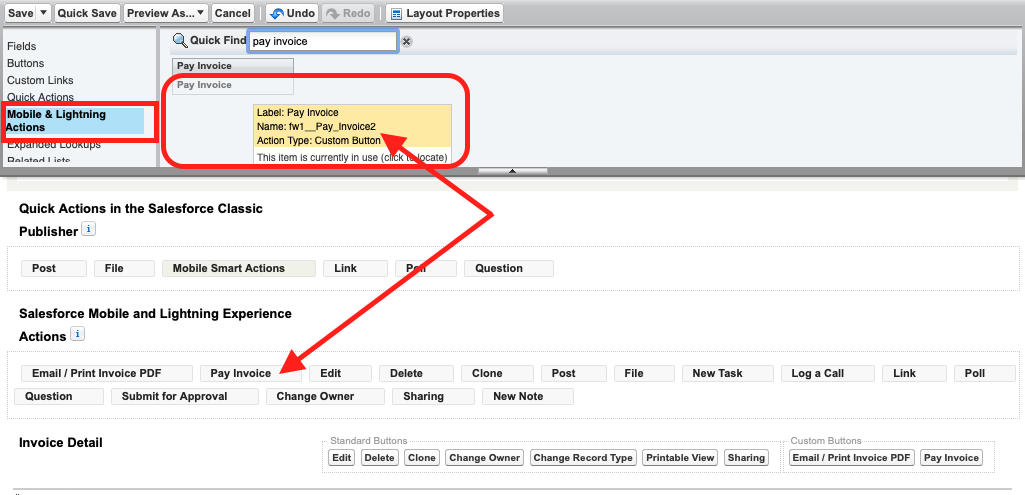Click Edit in Lightning Actions
This screenshot has height=495, width=1025.
(340, 373)
